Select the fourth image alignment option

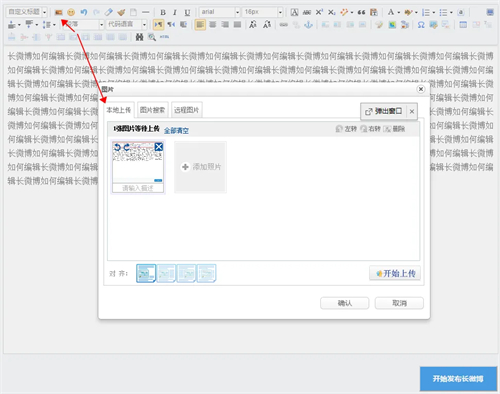tap(206, 273)
